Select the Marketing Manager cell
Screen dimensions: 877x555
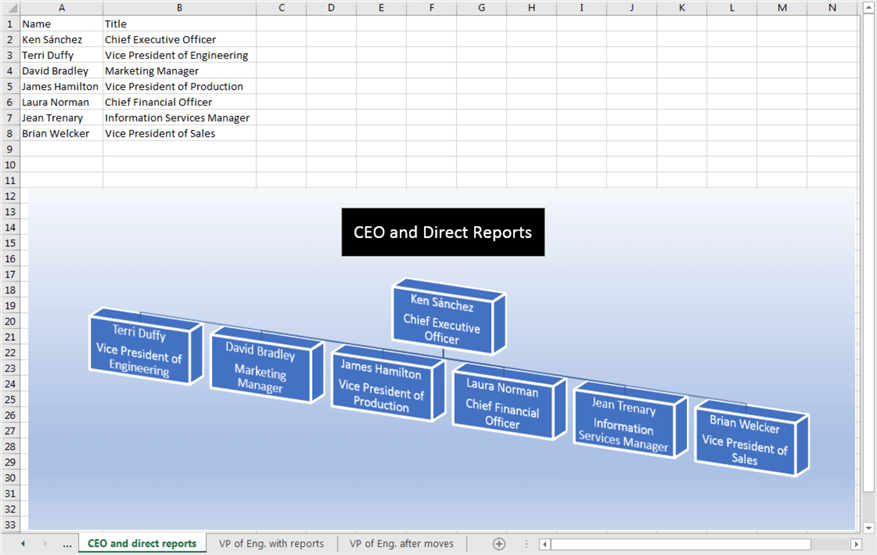[180, 71]
